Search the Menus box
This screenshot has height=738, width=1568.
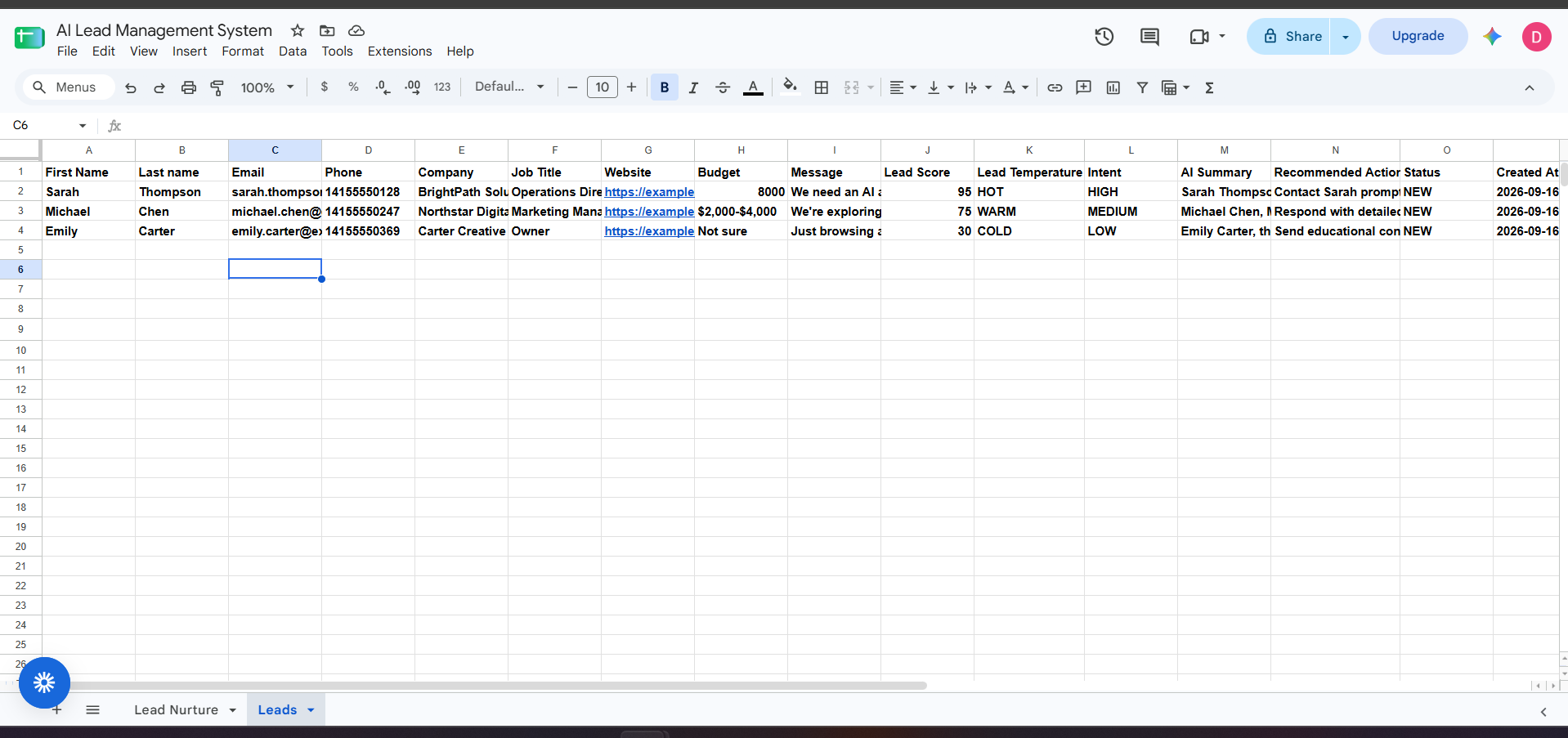(69, 87)
